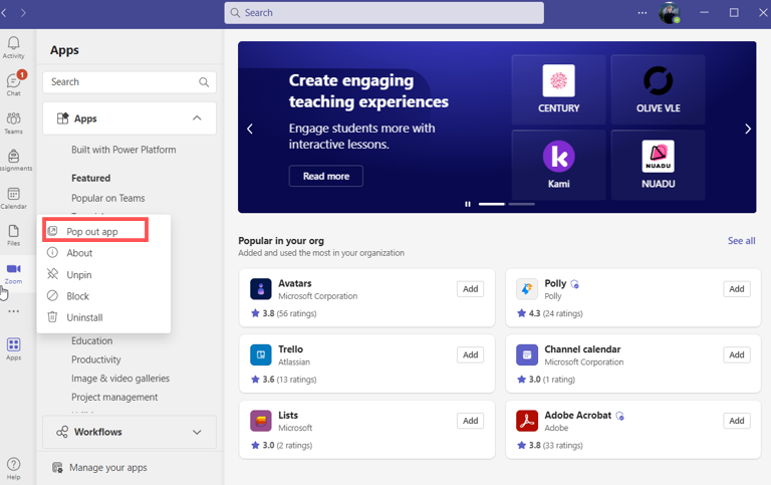Select Pop out app menu entry

point(93,232)
